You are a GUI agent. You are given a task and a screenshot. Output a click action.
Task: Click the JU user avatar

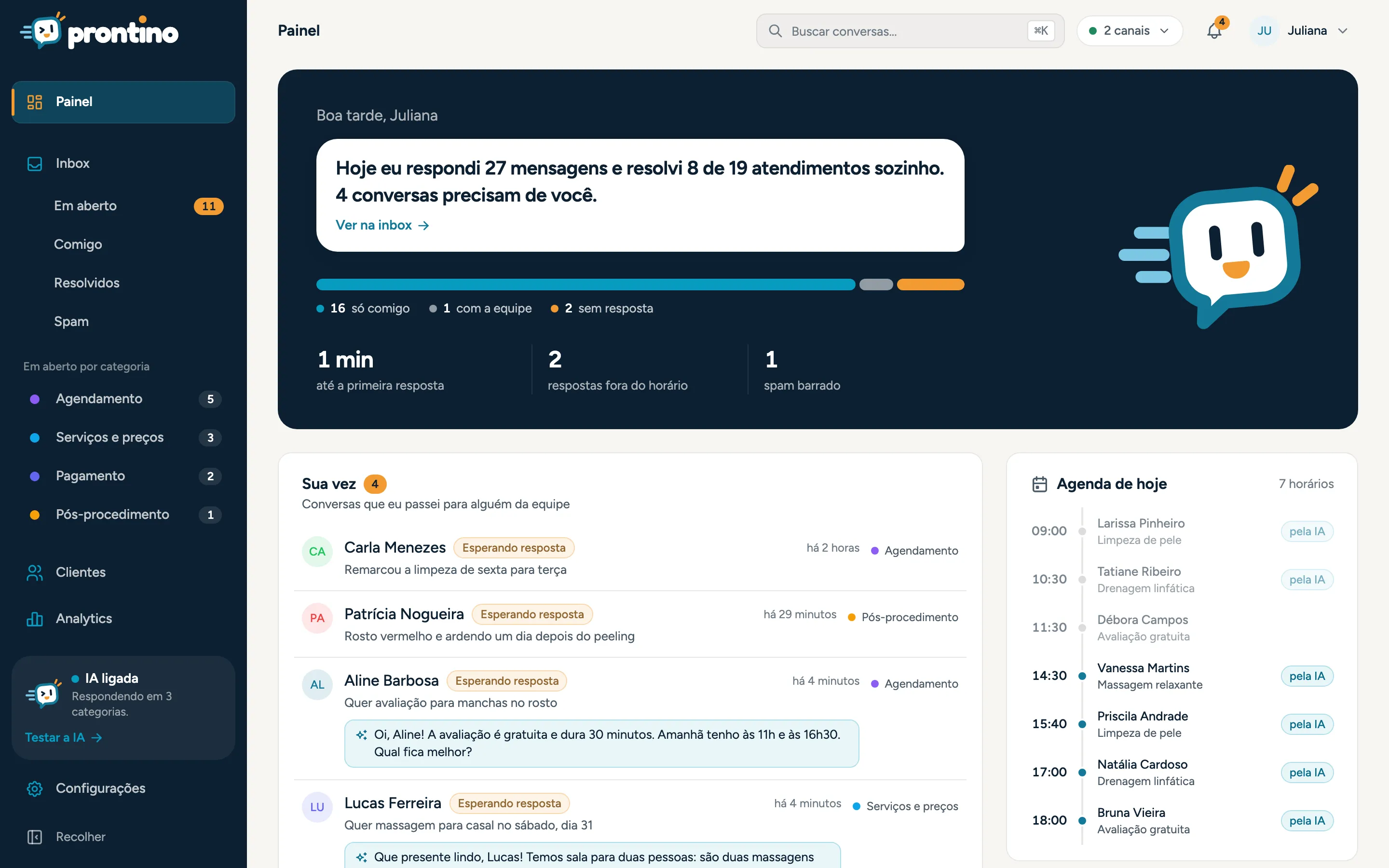click(1265, 31)
